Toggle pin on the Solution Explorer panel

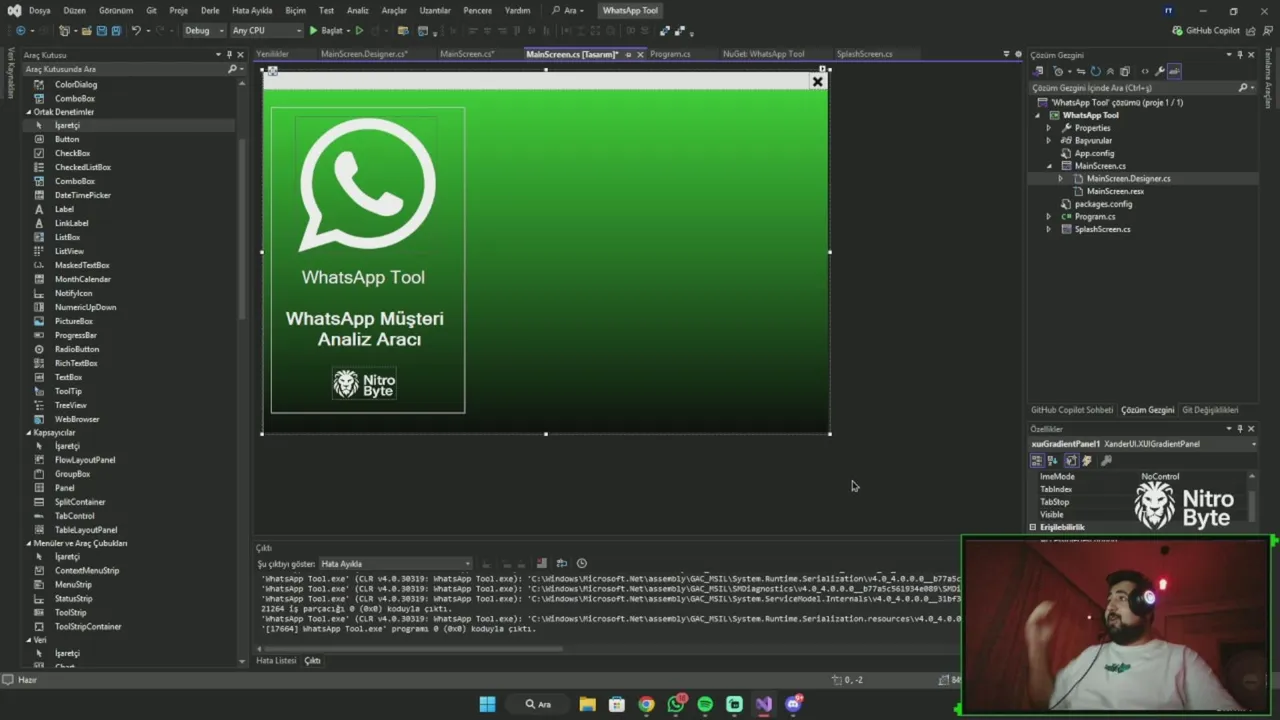[x=1239, y=55]
